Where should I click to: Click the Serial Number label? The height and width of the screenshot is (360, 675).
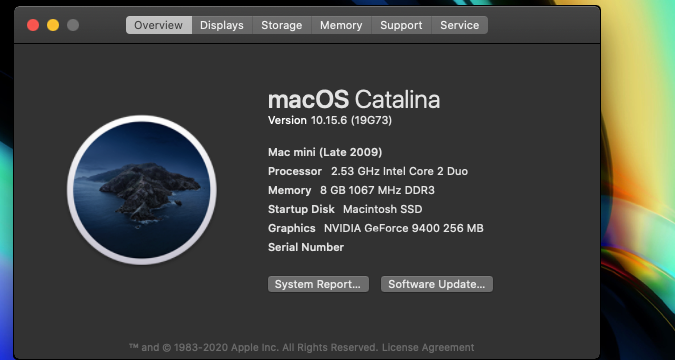tap(306, 247)
